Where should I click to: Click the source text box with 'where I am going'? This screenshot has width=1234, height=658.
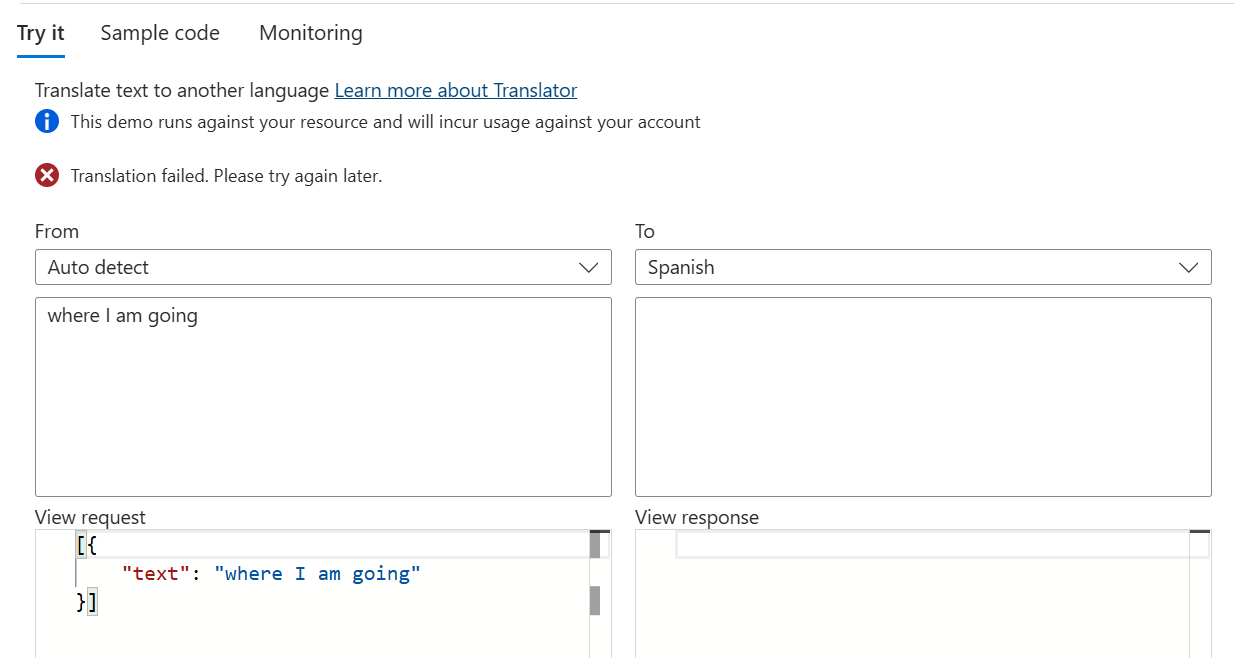(x=323, y=397)
